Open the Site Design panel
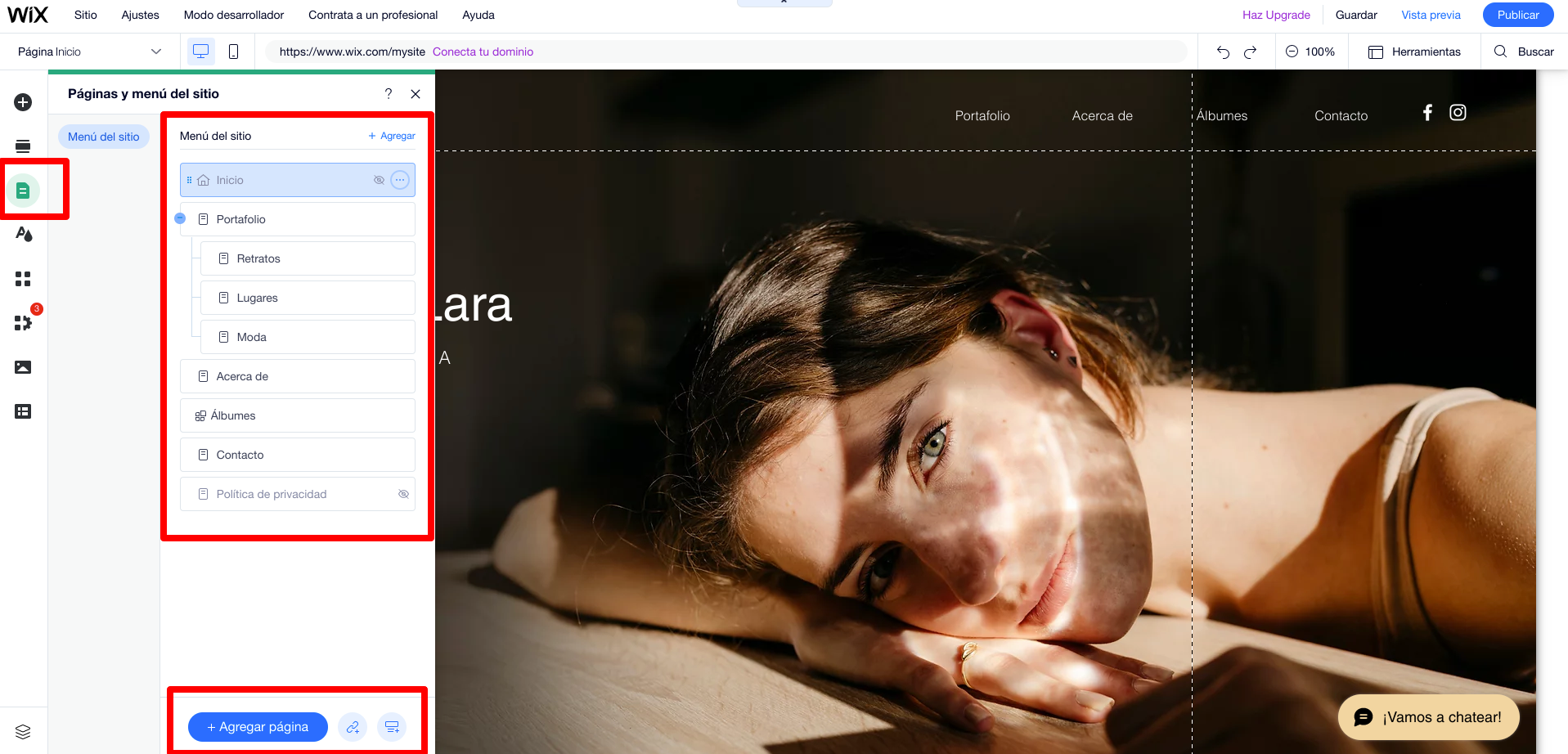Image resolution: width=1568 pixels, height=754 pixels. click(23, 234)
